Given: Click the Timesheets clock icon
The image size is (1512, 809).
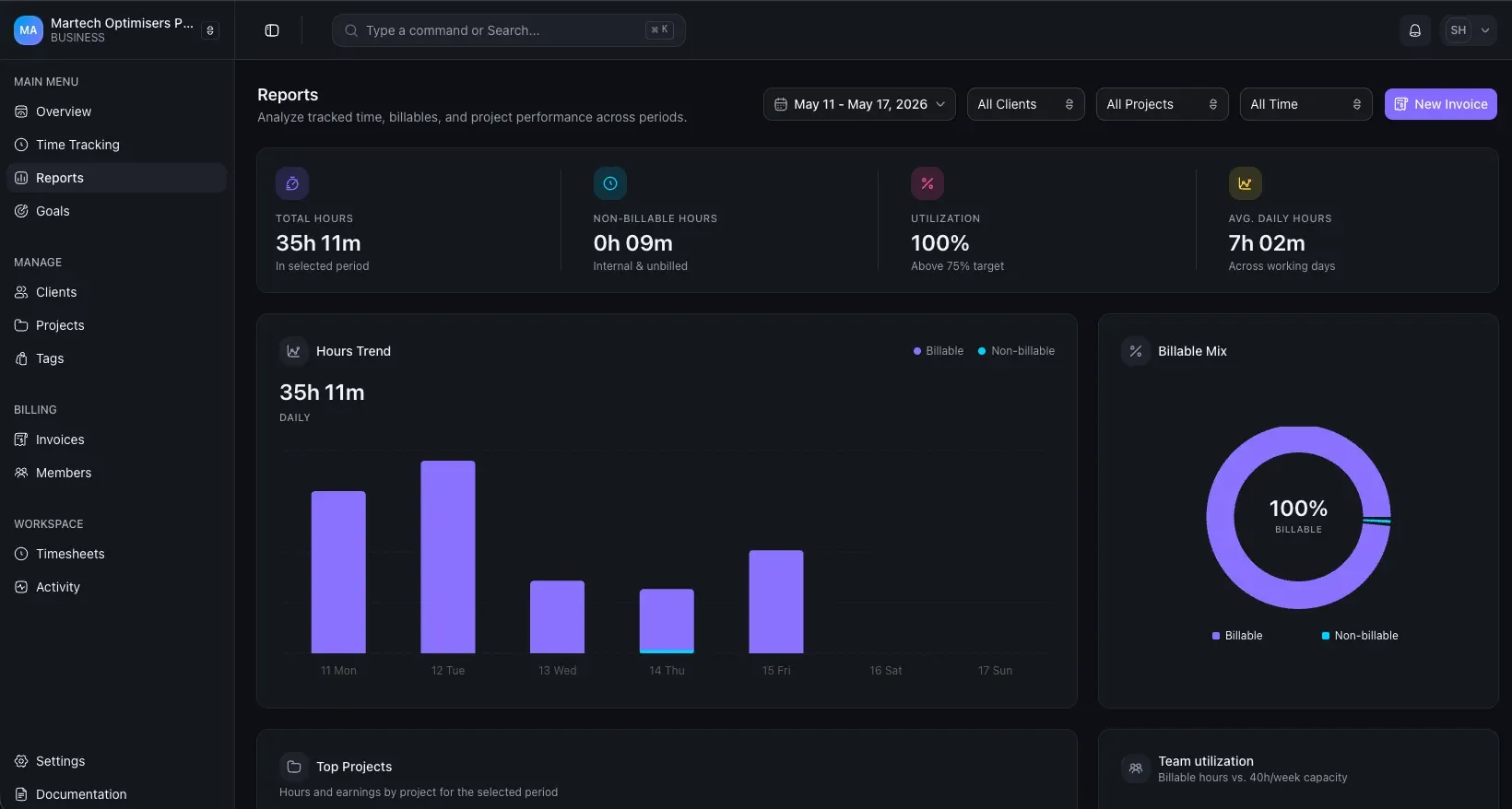Looking at the screenshot, I should (21, 554).
